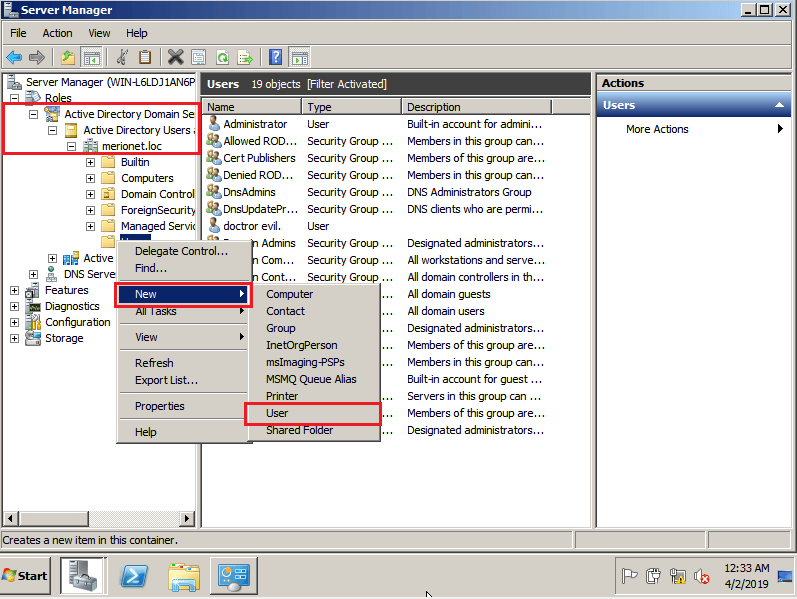Sort by the Name column header
This screenshot has height=599, width=797.
[252, 107]
